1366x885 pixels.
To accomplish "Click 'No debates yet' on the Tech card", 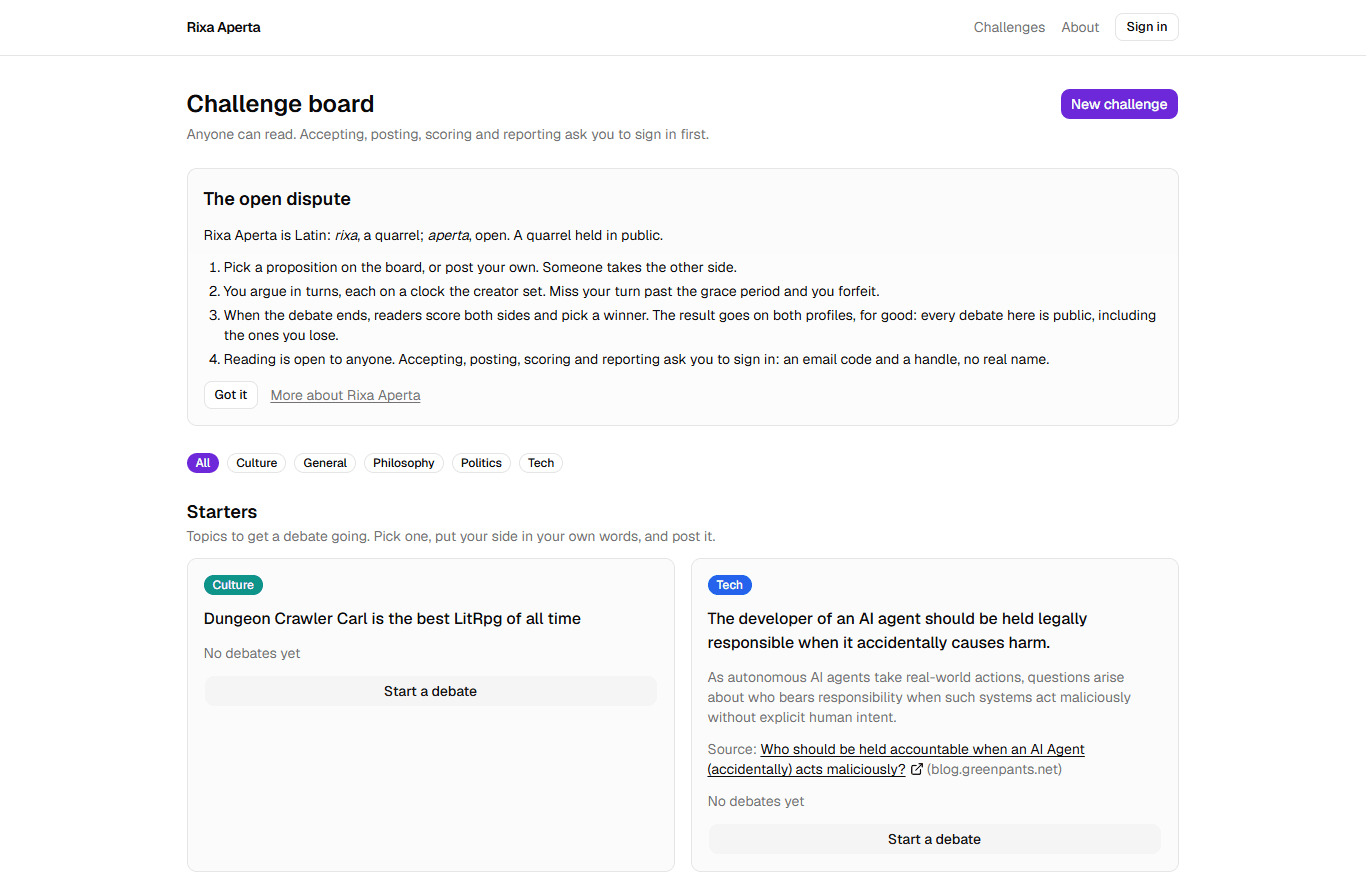I will (x=756, y=801).
